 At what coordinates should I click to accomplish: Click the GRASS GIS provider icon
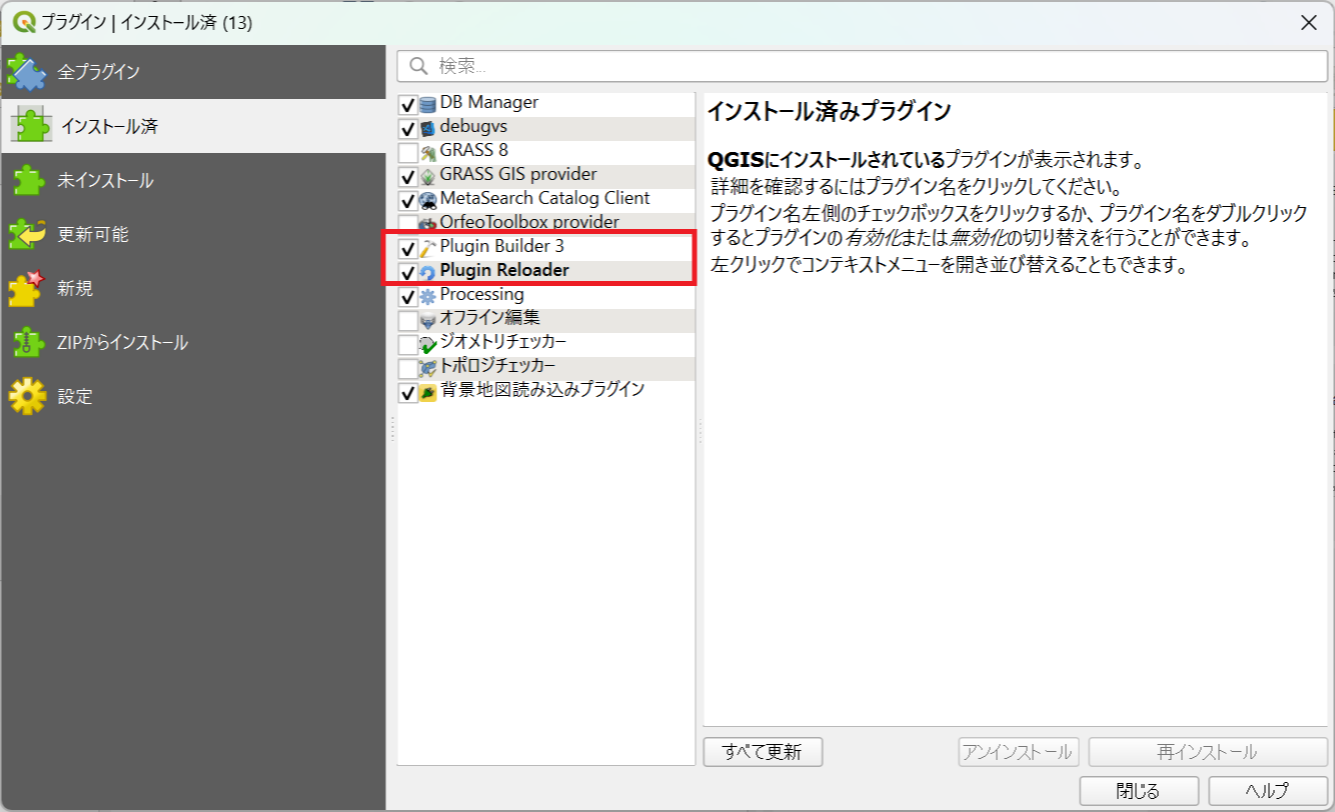pyautogui.click(x=428, y=176)
